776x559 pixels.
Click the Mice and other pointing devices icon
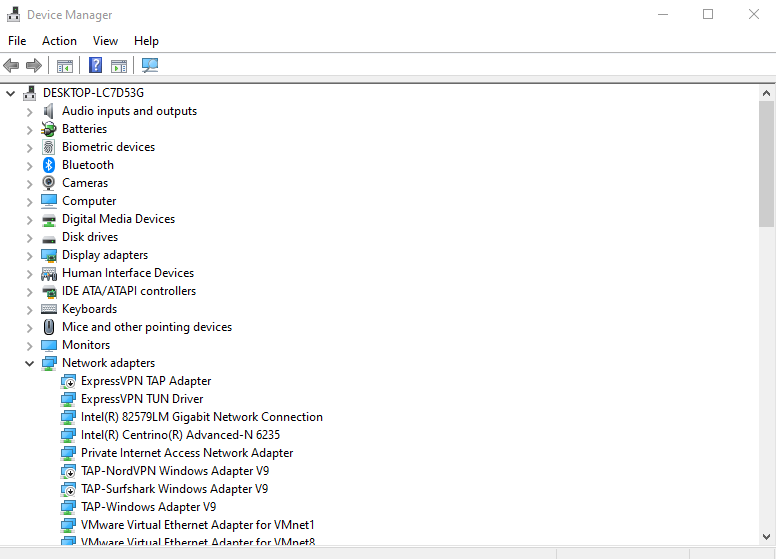click(x=48, y=327)
